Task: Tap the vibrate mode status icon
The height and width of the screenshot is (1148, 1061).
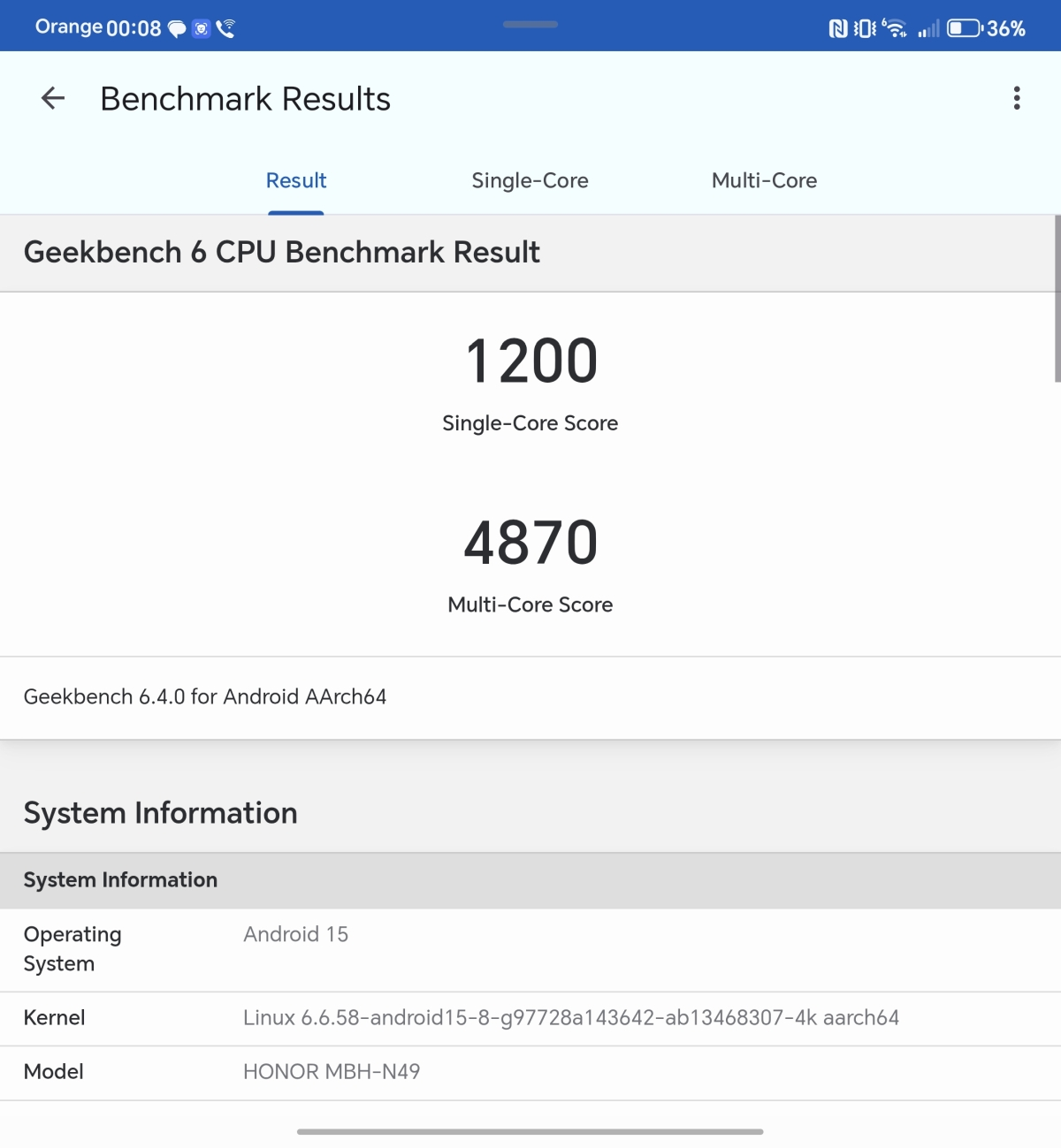Action: point(866,29)
